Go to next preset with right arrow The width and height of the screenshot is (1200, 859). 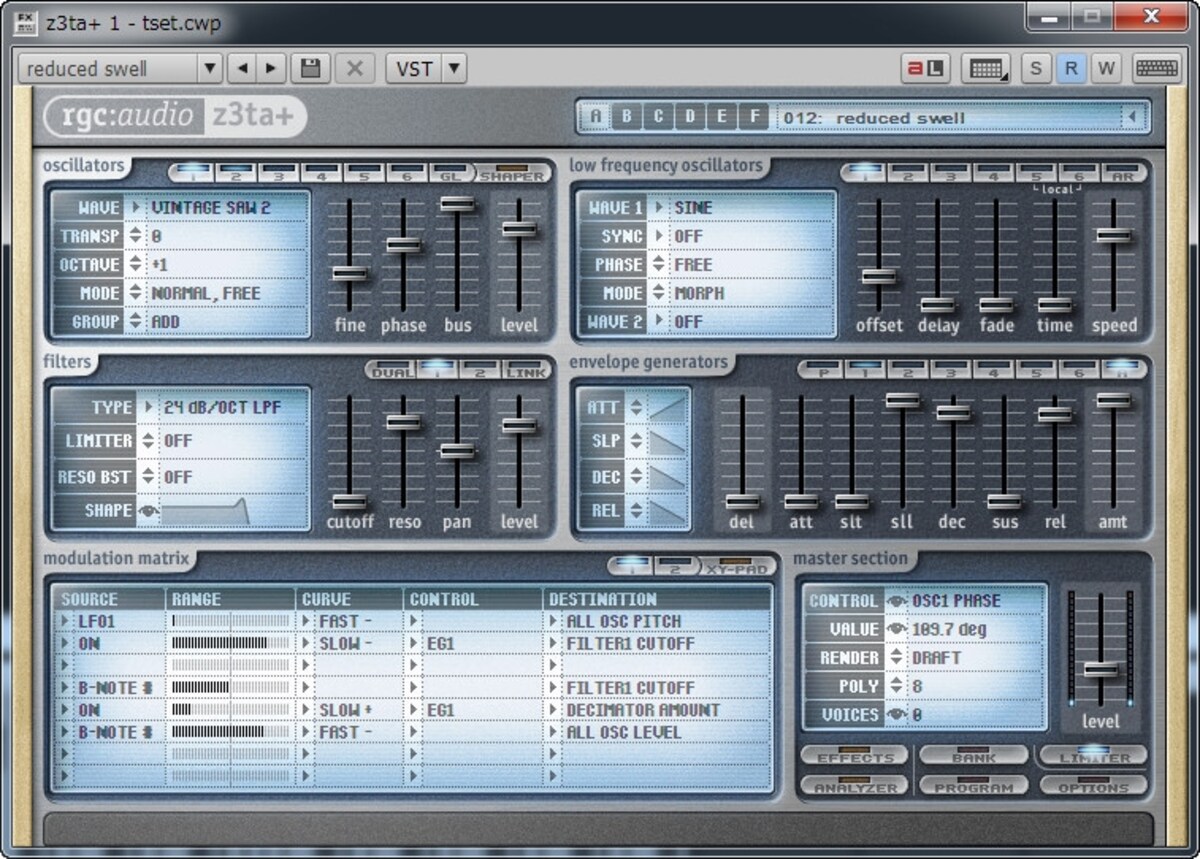coord(270,69)
